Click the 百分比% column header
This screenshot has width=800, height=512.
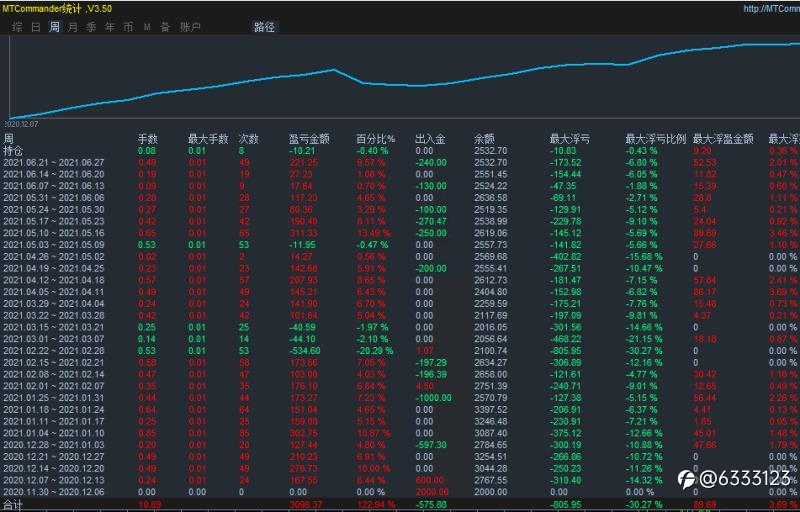click(376, 139)
